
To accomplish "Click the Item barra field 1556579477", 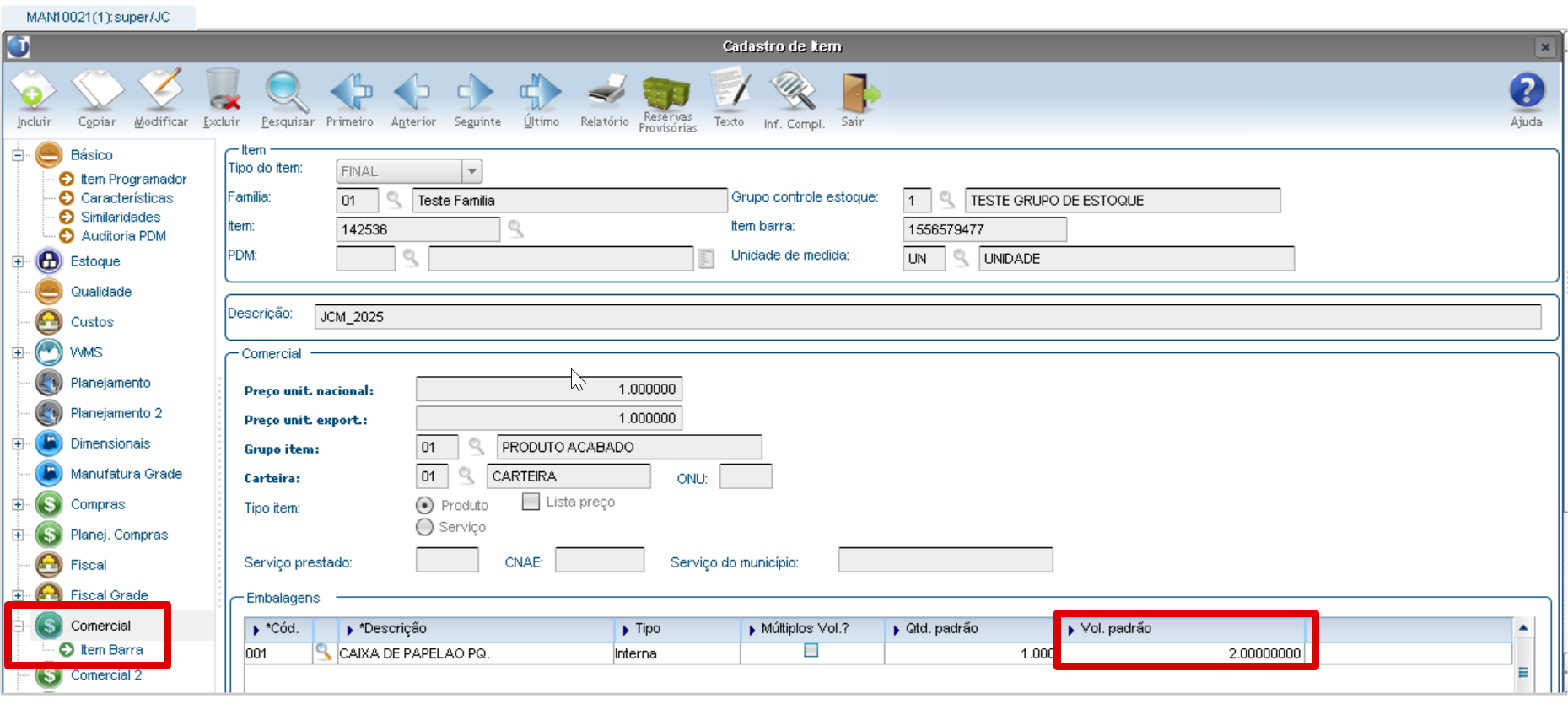I will (x=984, y=229).
